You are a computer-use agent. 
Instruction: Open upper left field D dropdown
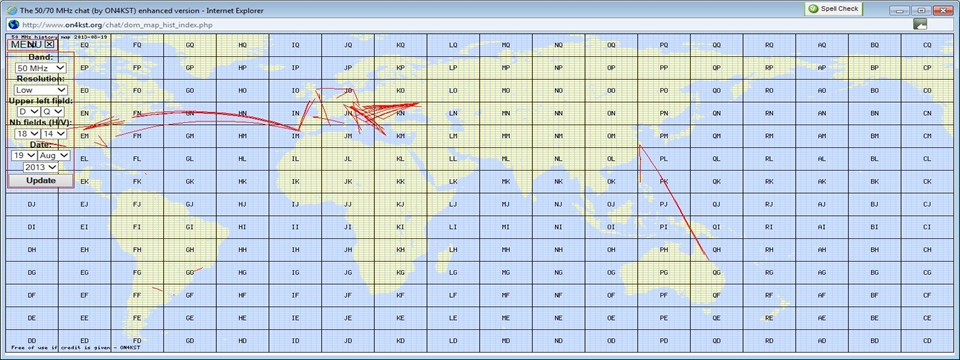28,111
